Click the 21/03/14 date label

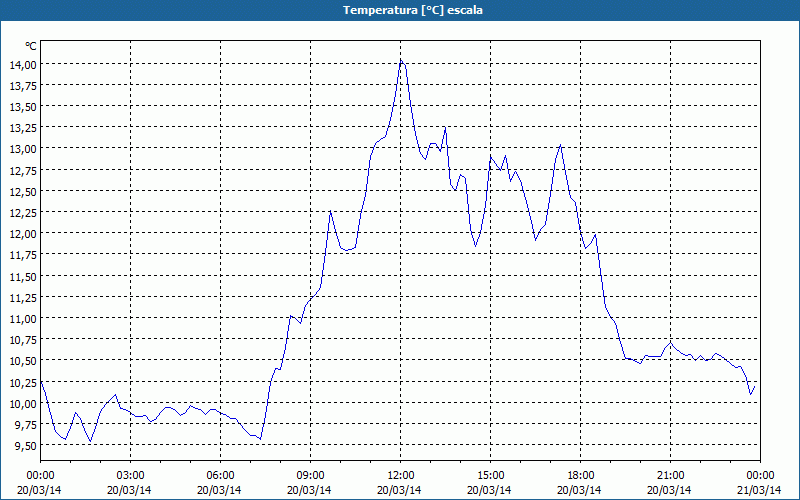point(760,490)
